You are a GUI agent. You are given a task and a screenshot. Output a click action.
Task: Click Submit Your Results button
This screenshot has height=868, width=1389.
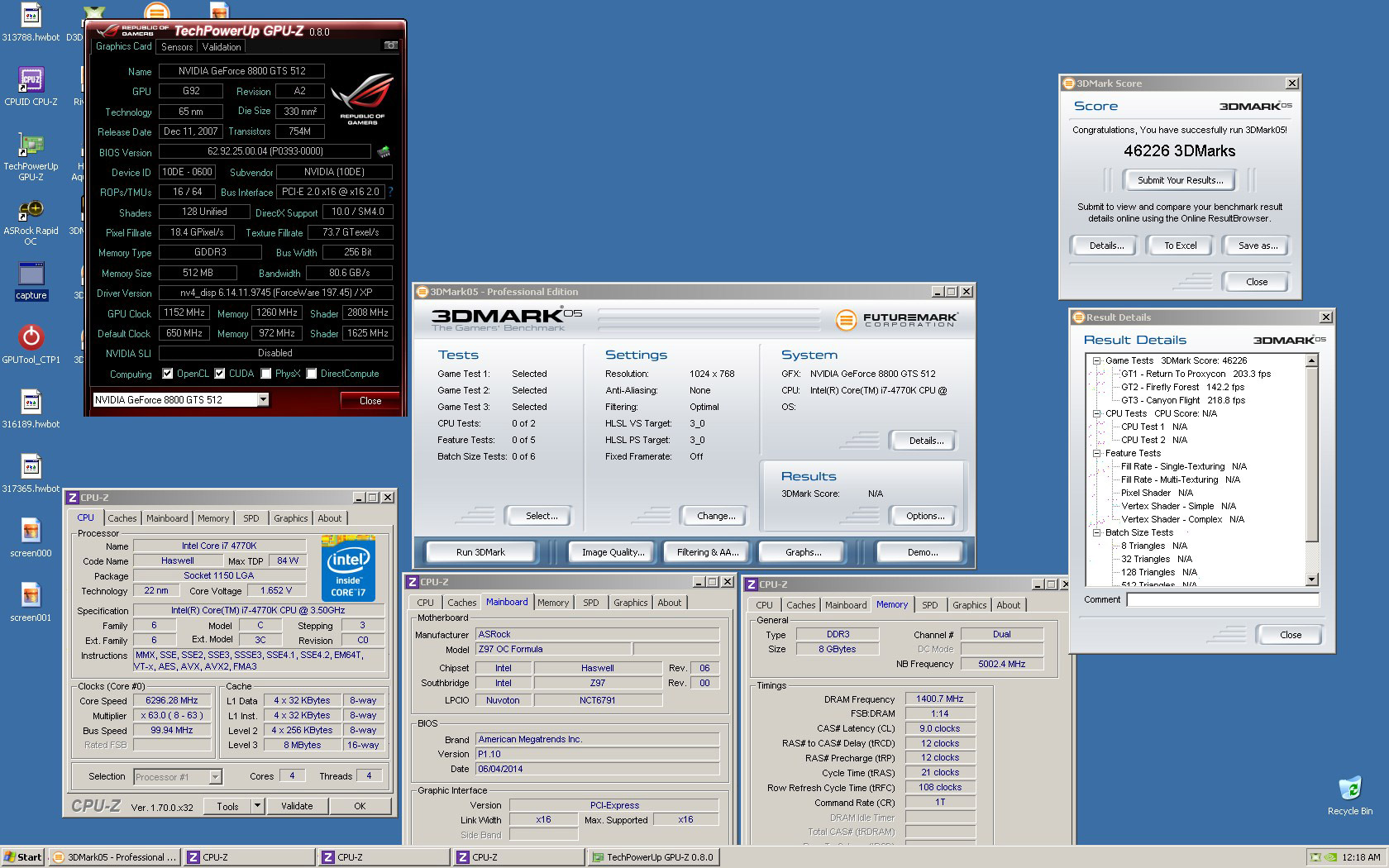(x=1179, y=180)
